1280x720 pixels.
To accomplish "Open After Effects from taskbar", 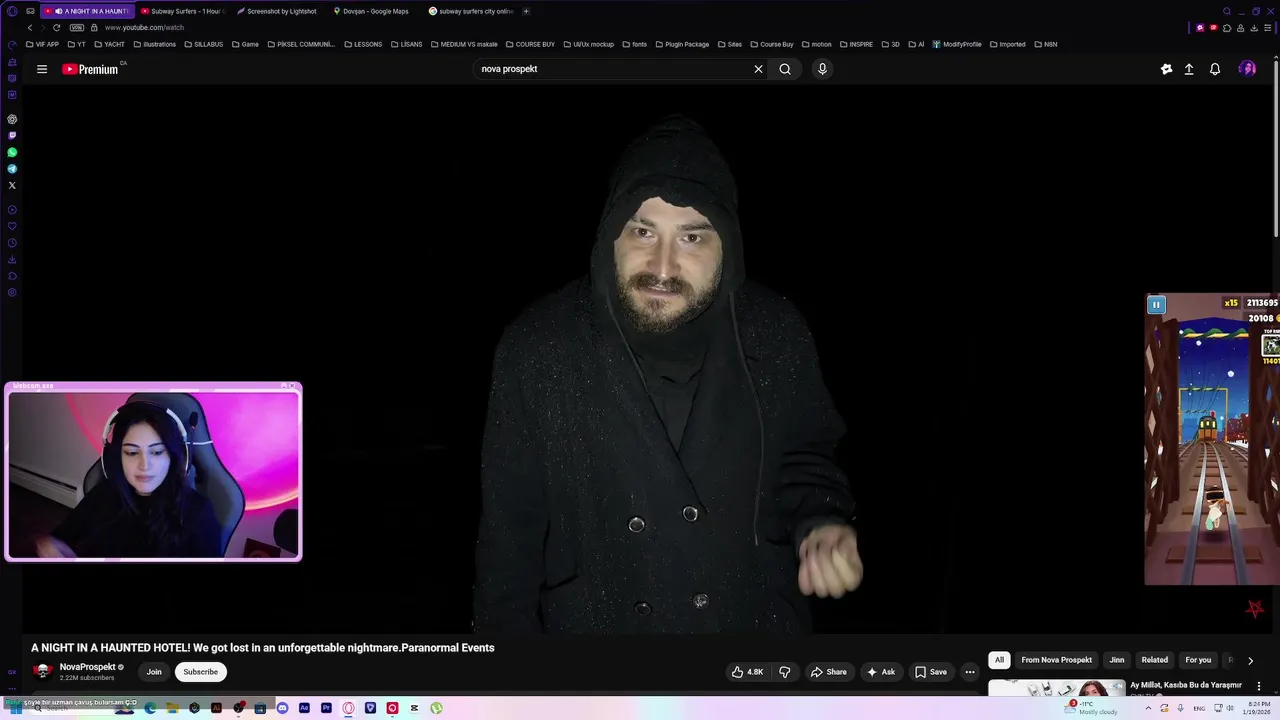I will coord(304,708).
